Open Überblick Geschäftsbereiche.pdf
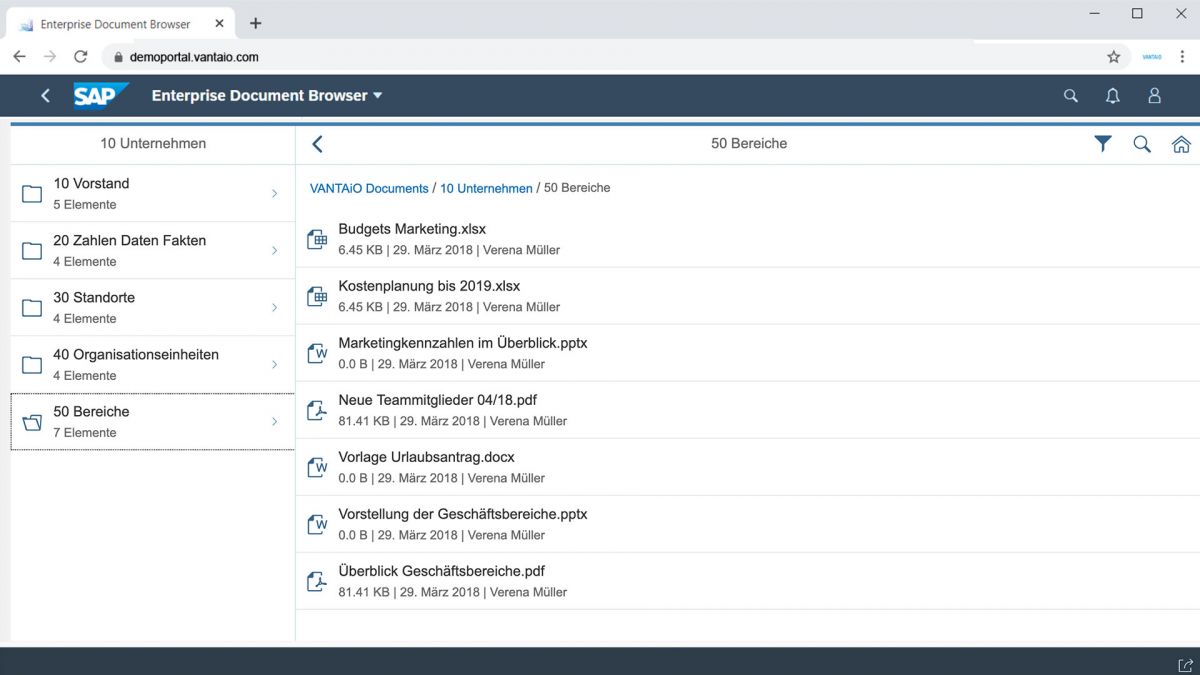This screenshot has width=1200, height=675. click(442, 571)
